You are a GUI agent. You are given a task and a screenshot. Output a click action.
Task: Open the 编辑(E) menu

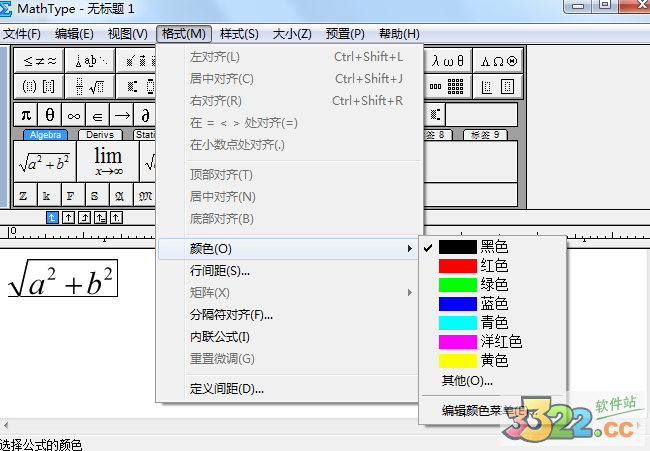tap(74, 34)
